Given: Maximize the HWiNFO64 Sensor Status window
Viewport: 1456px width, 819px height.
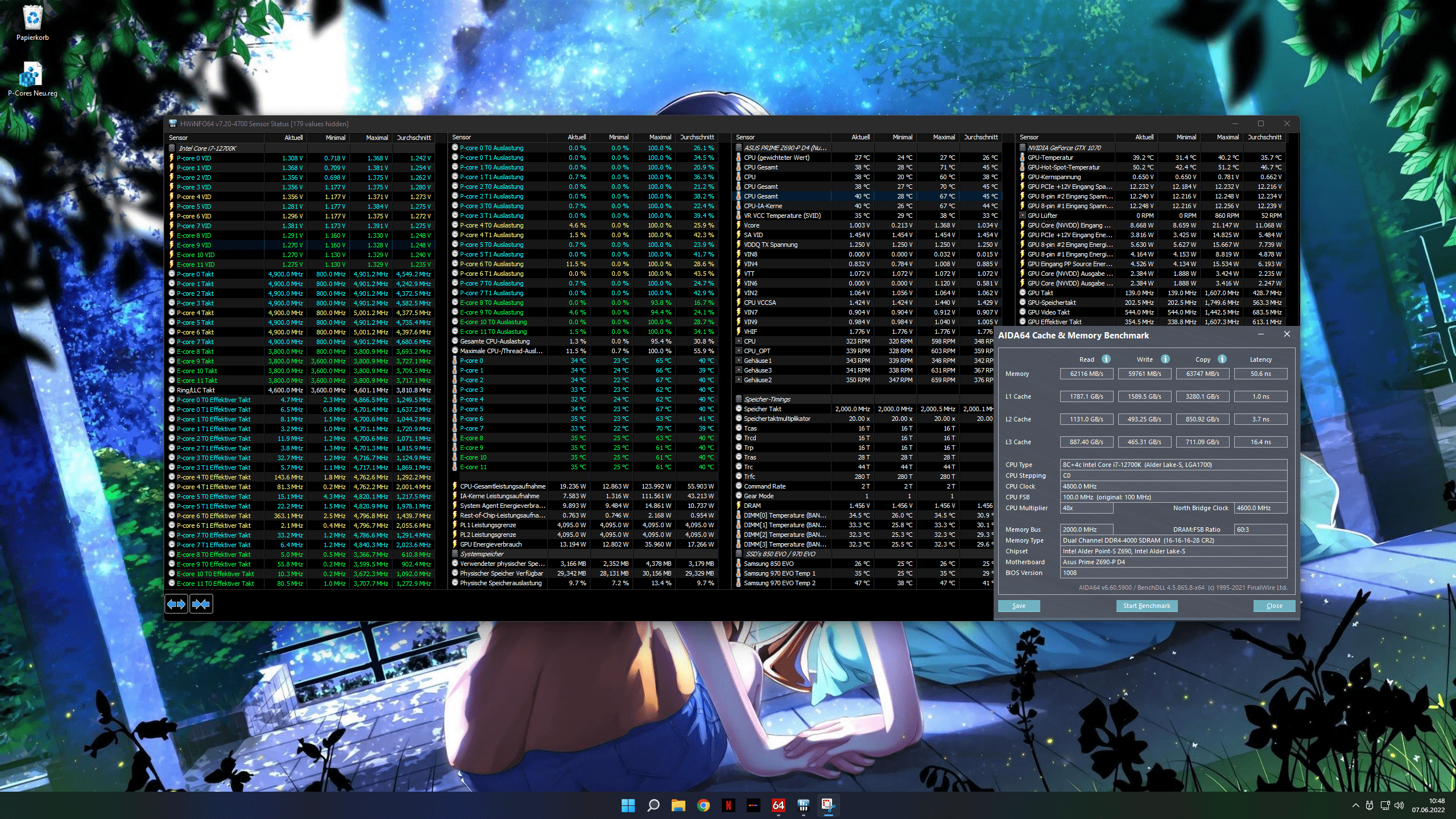Looking at the screenshot, I should click(x=1261, y=123).
